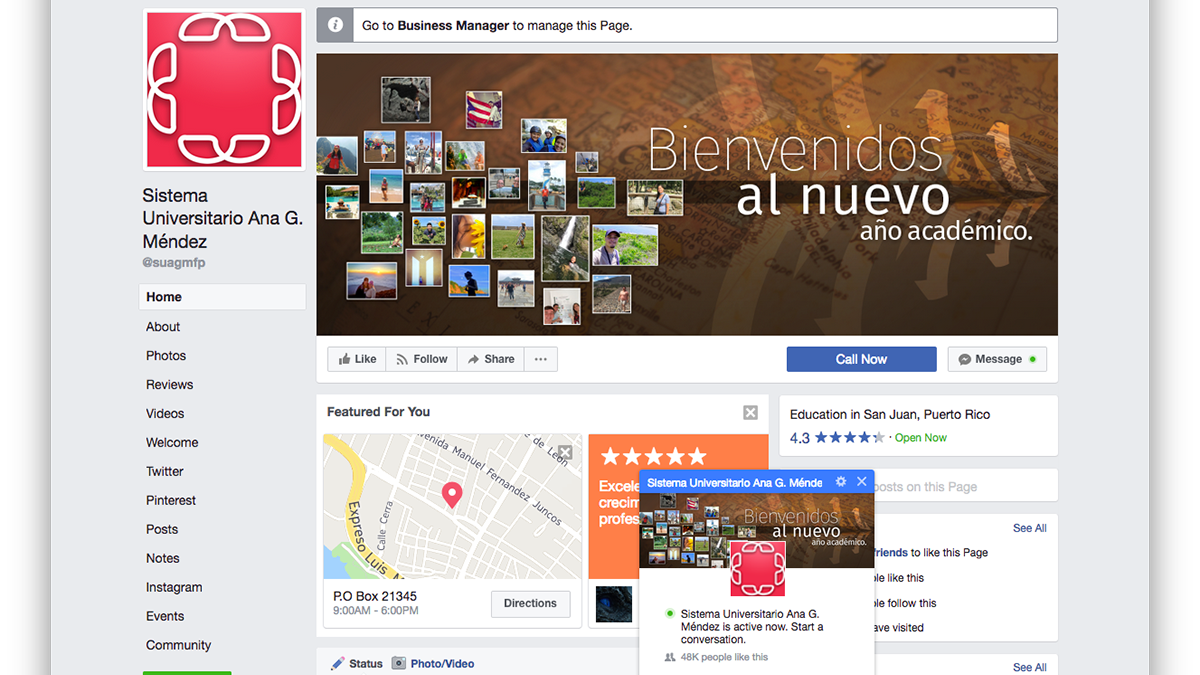This screenshot has width=1200, height=675.
Task: Dismiss the map card with its X
Action: pos(565,452)
